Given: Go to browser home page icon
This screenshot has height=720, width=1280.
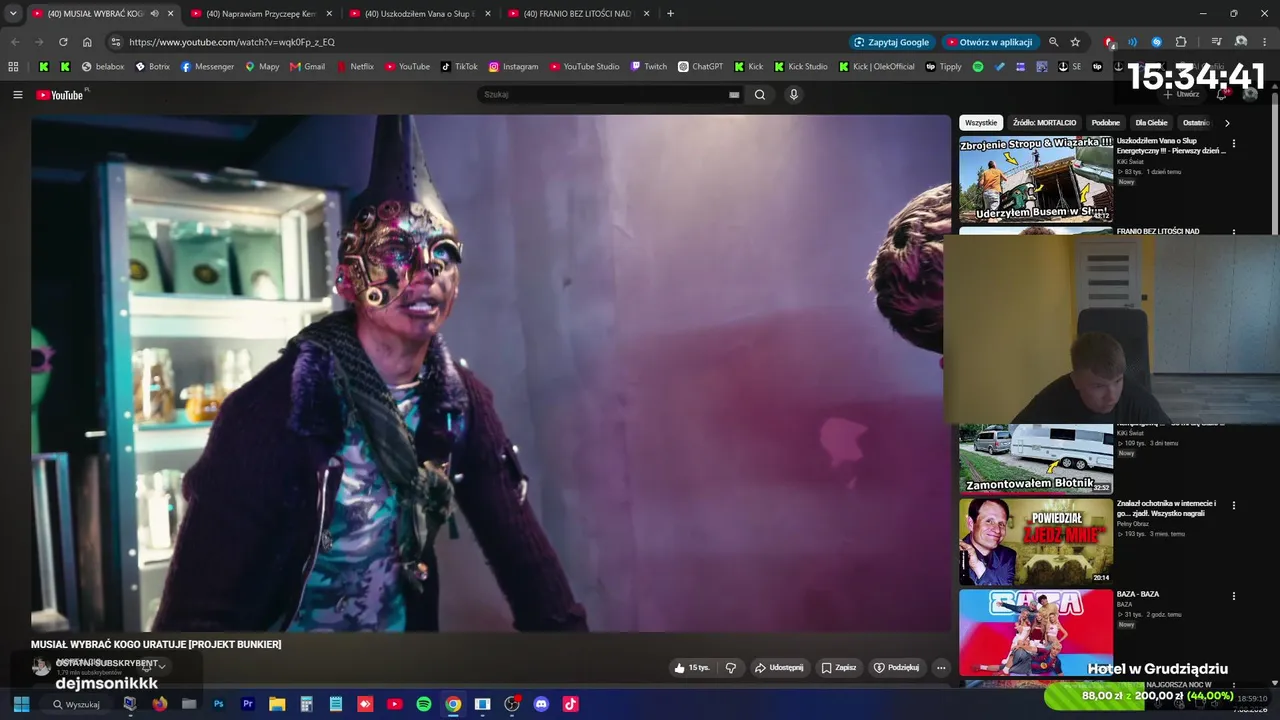Looking at the screenshot, I should coord(87,42).
